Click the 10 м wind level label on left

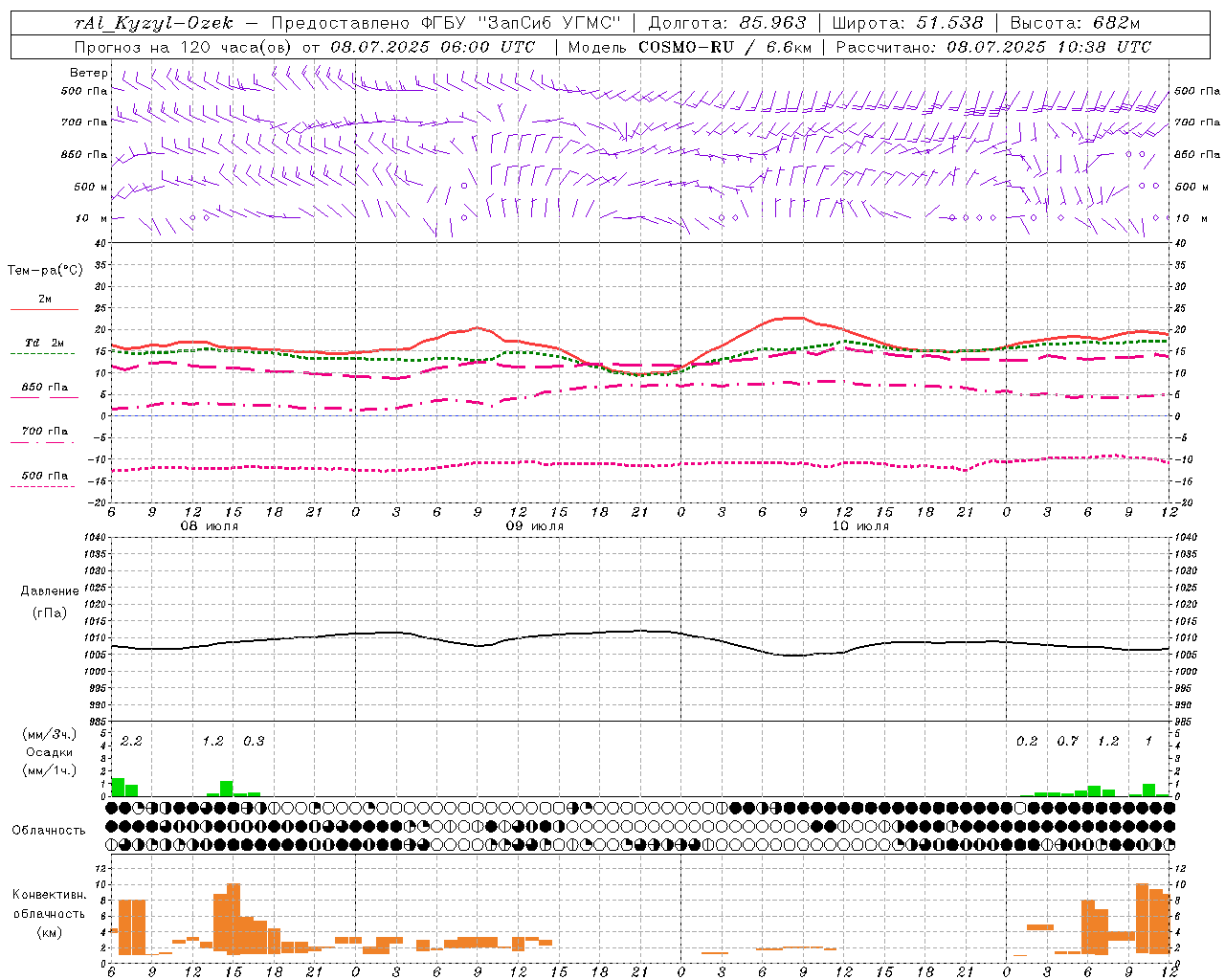[91, 218]
